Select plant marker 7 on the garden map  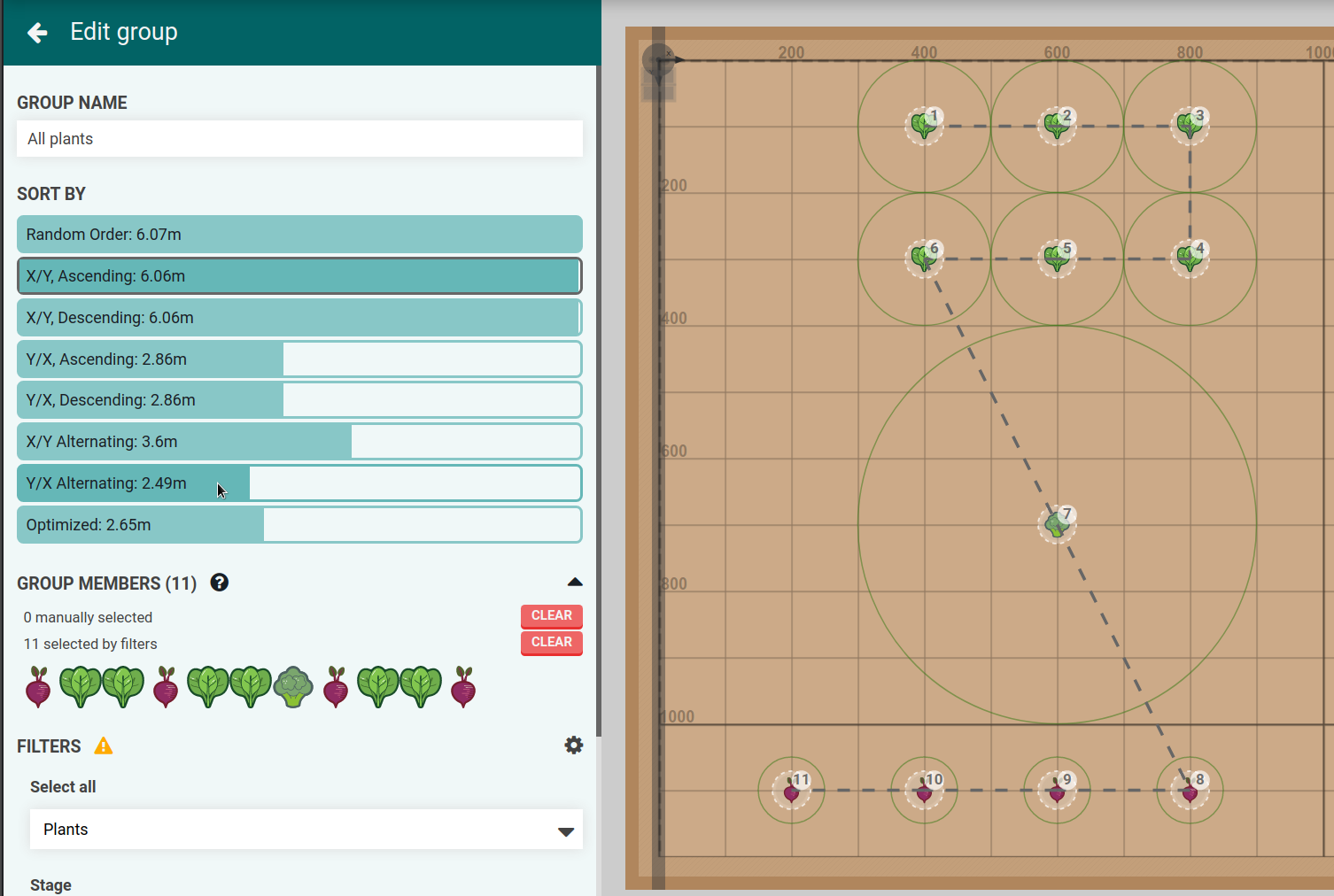coord(1057,524)
